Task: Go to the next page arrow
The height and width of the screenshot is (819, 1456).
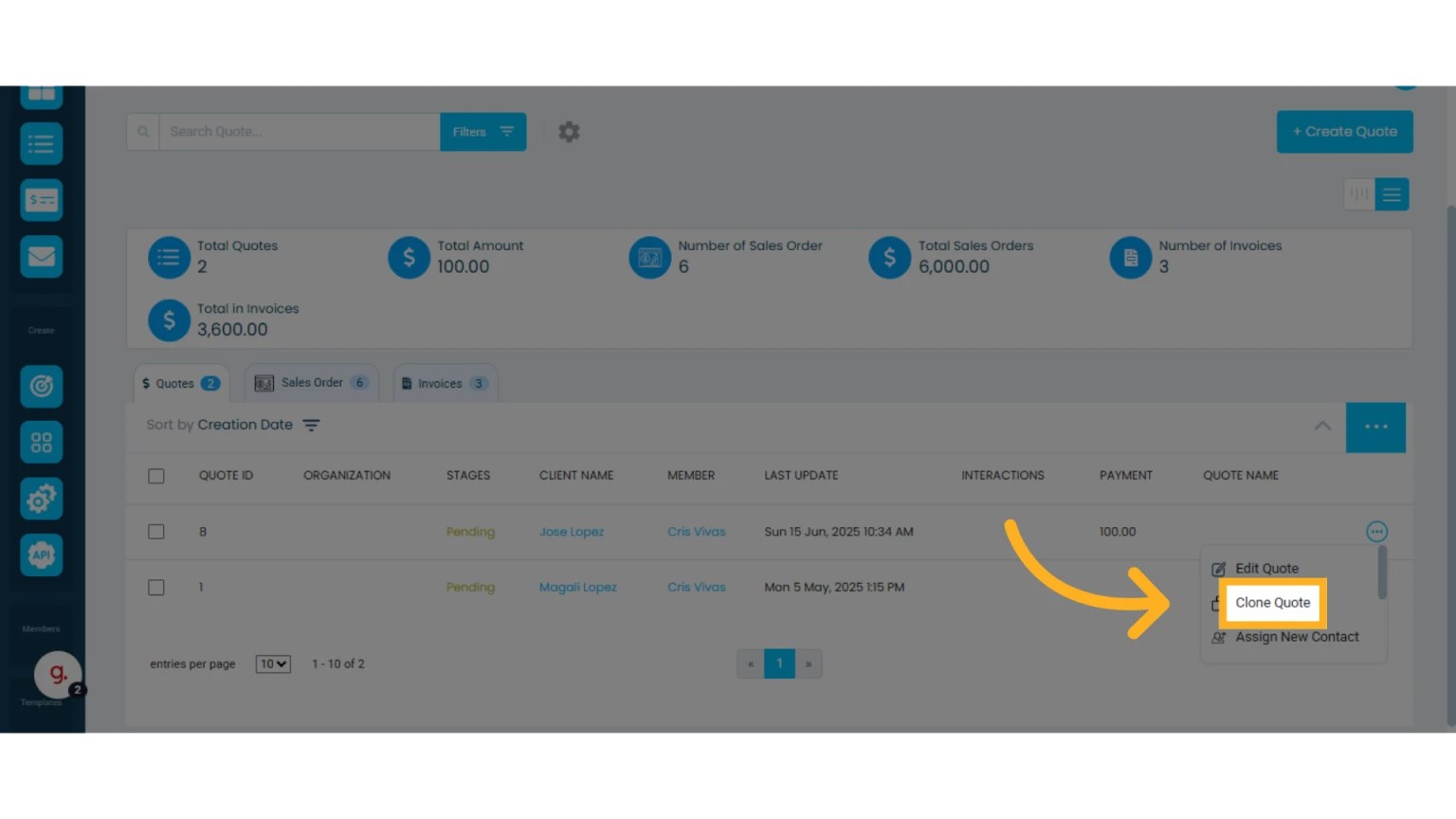Action: [809, 664]
